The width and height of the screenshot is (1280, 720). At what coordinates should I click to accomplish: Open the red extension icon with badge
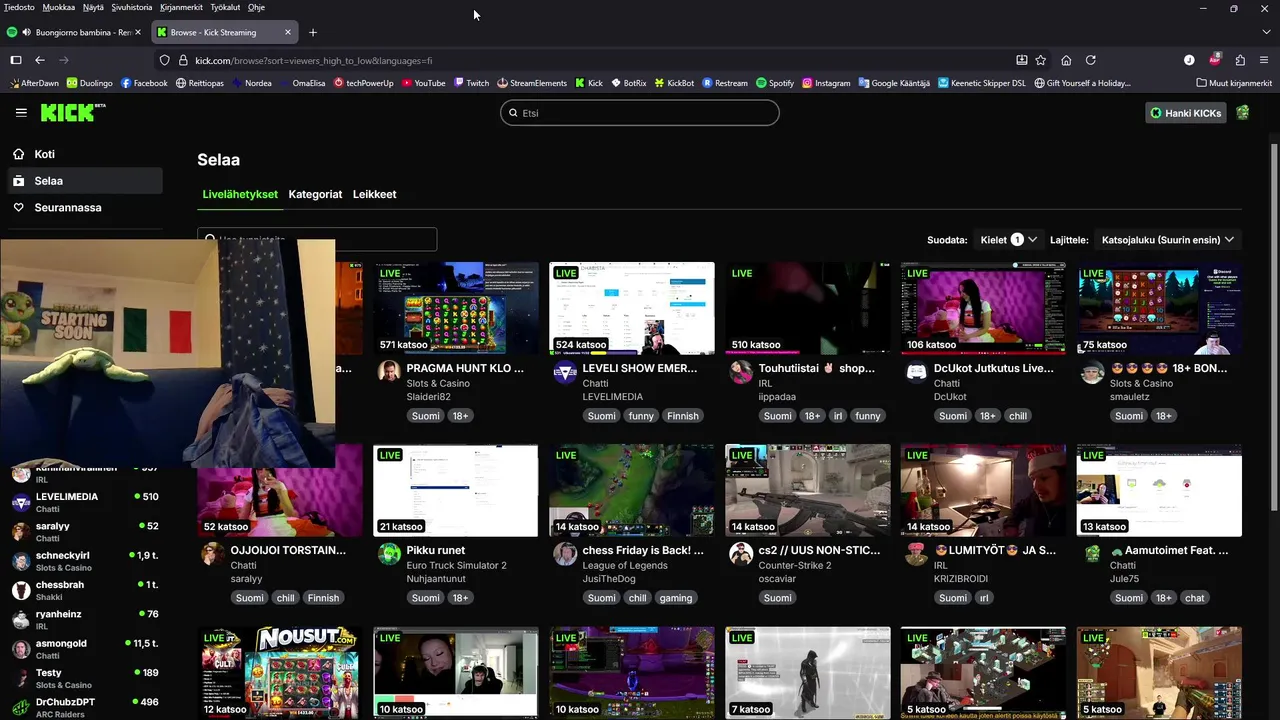(1215, 60)
